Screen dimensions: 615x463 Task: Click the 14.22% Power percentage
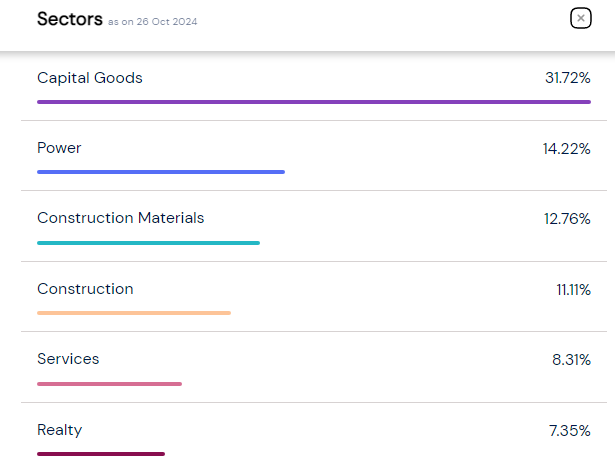[567, 148]
